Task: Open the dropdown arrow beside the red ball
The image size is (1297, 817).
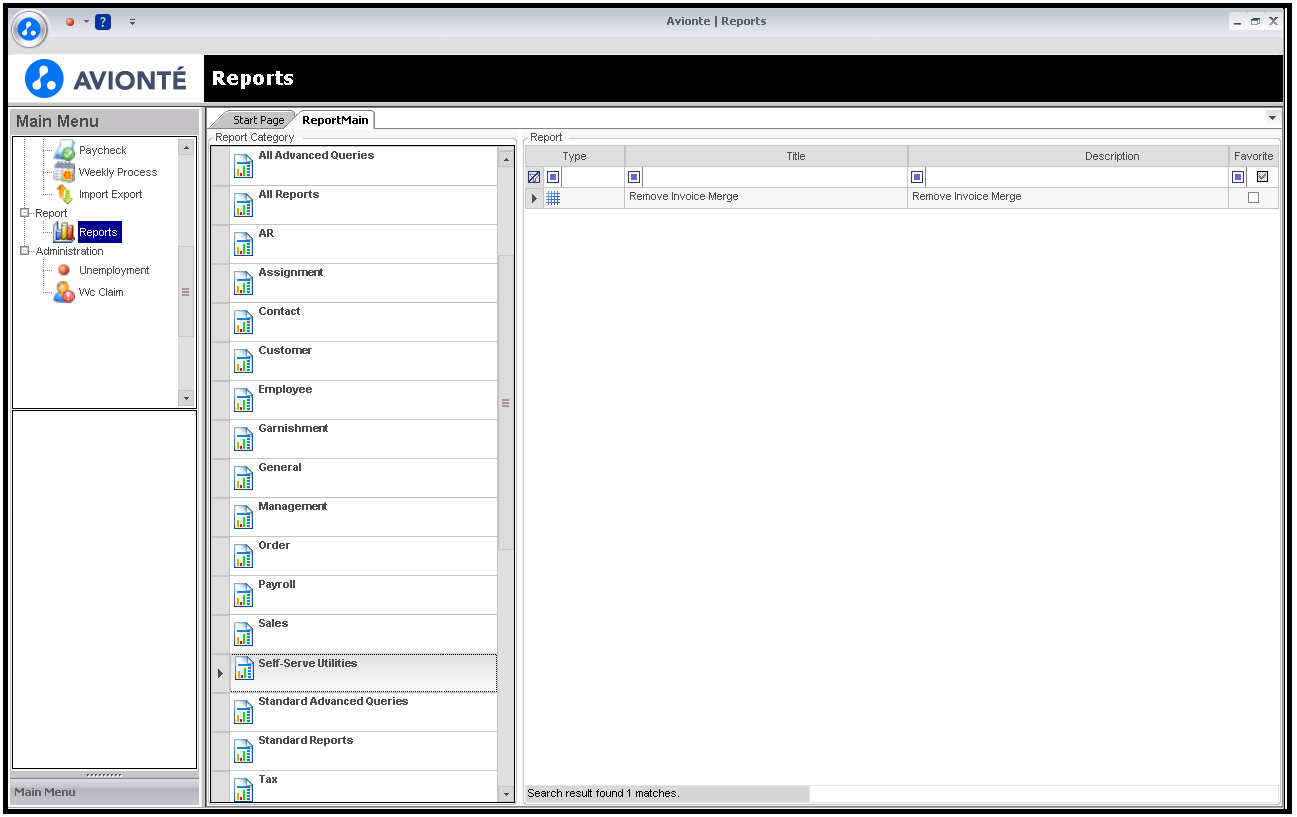Action: (x=86, y=21)
